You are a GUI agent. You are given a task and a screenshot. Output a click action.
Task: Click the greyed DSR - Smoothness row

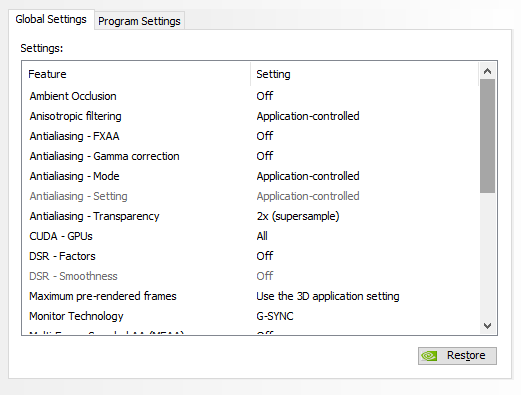(251, 276)
